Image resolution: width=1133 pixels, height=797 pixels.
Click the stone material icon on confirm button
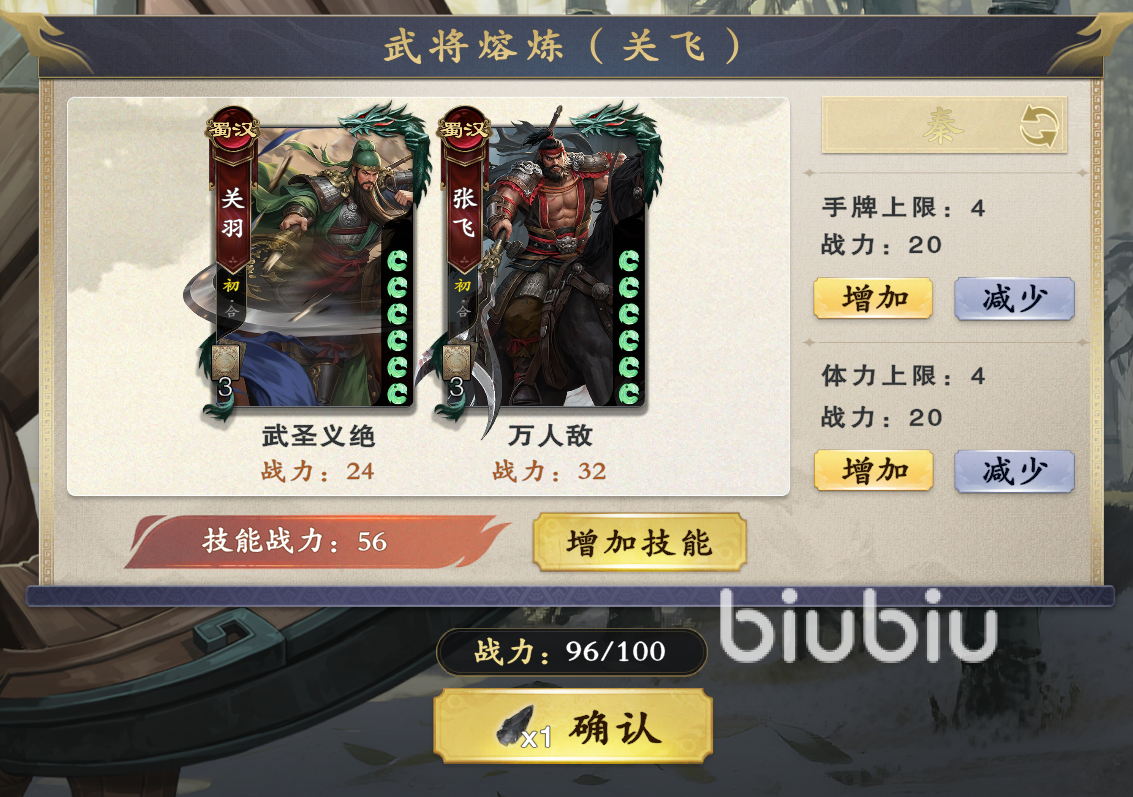[x=516, y=726]
